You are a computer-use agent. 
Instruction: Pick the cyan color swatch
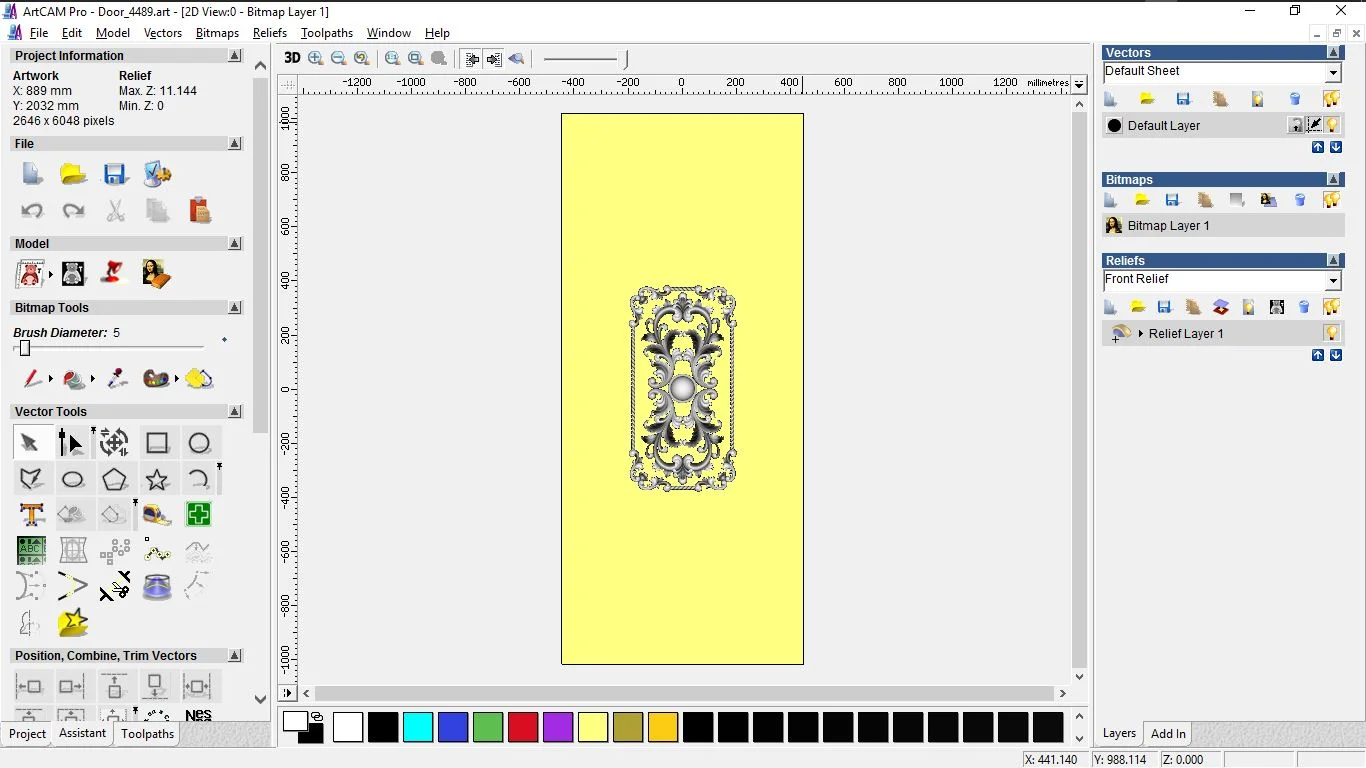(x=418, y=727)
